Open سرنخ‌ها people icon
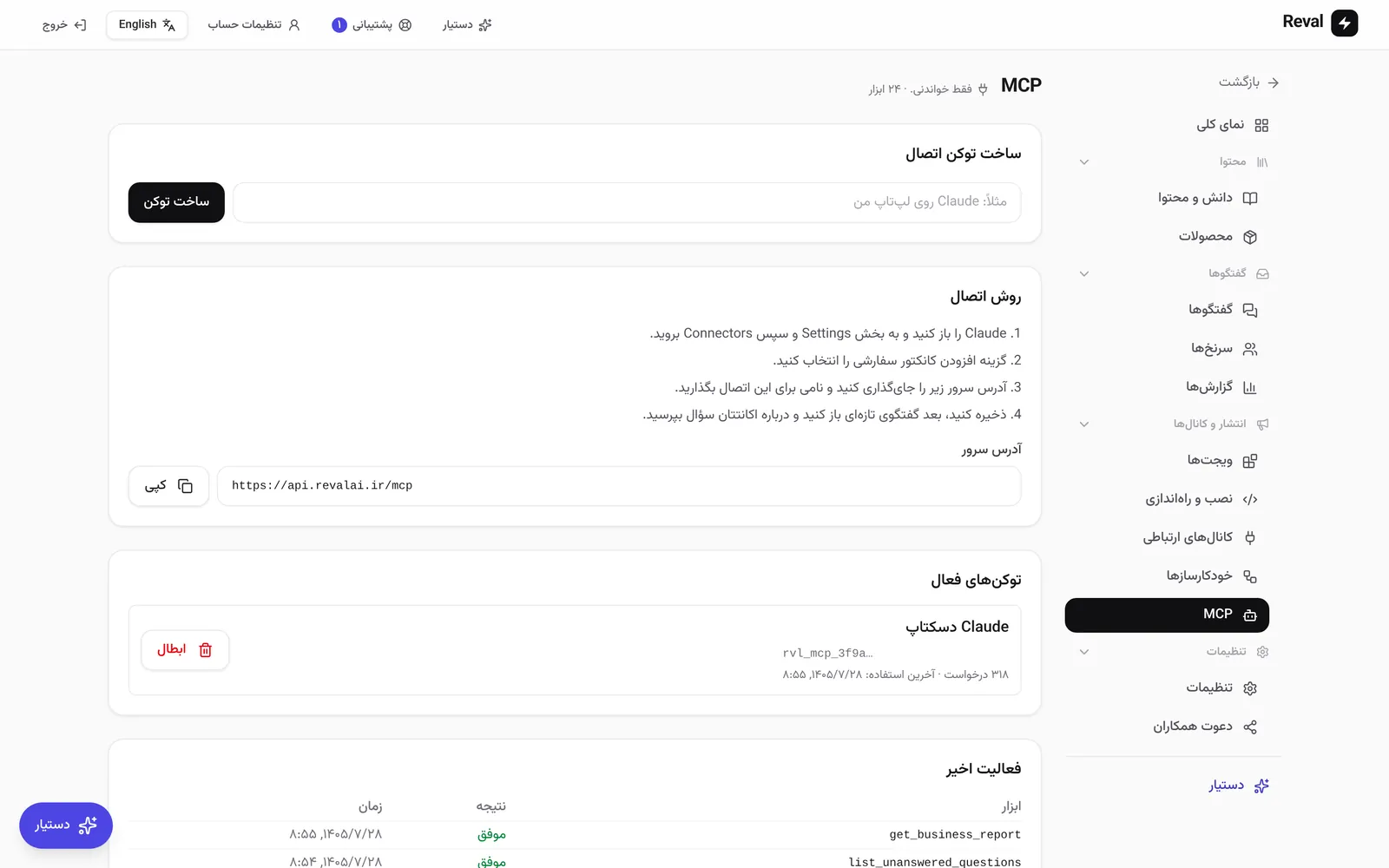This screenshot has width=1389, height=868. (x=1250, y=349)
